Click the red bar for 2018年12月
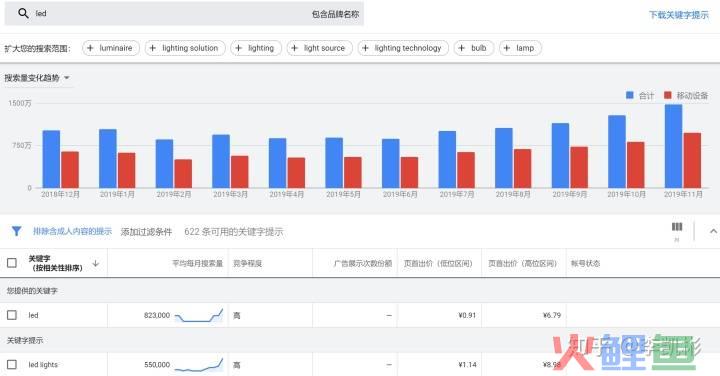 [x=70, y=169]
